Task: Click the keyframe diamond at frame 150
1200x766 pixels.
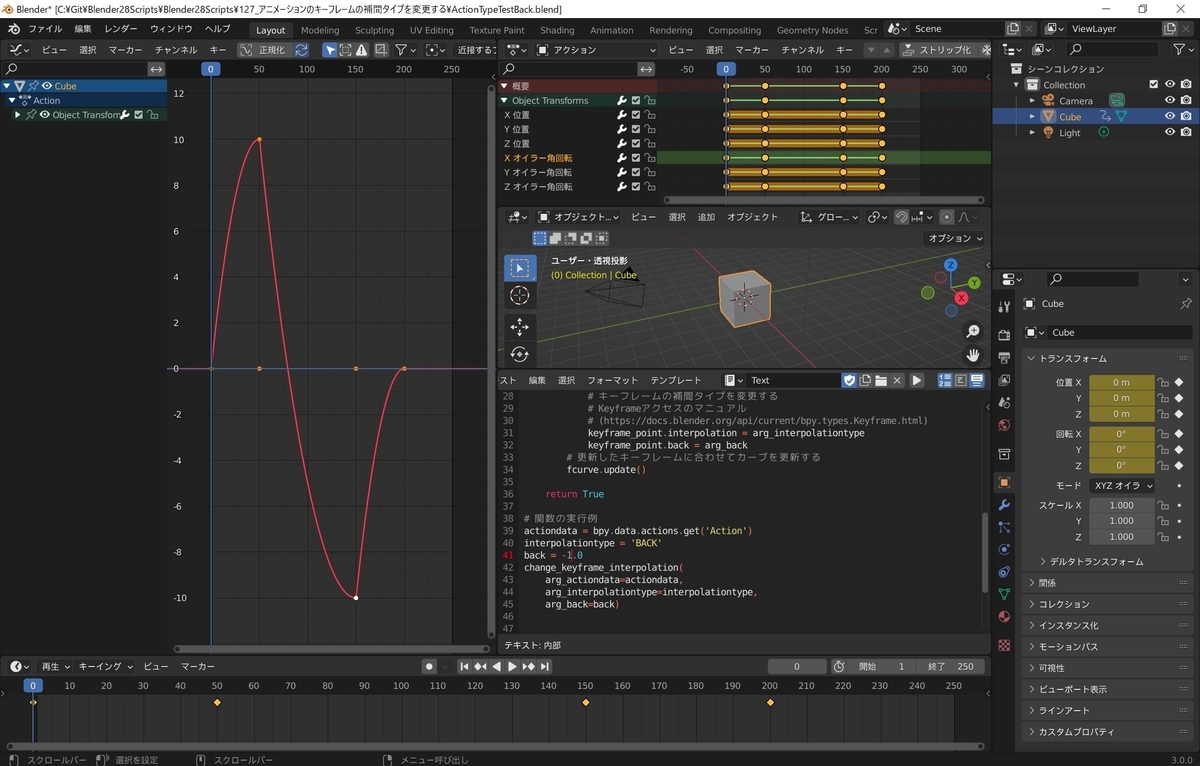Action: [x=586, y=703]
